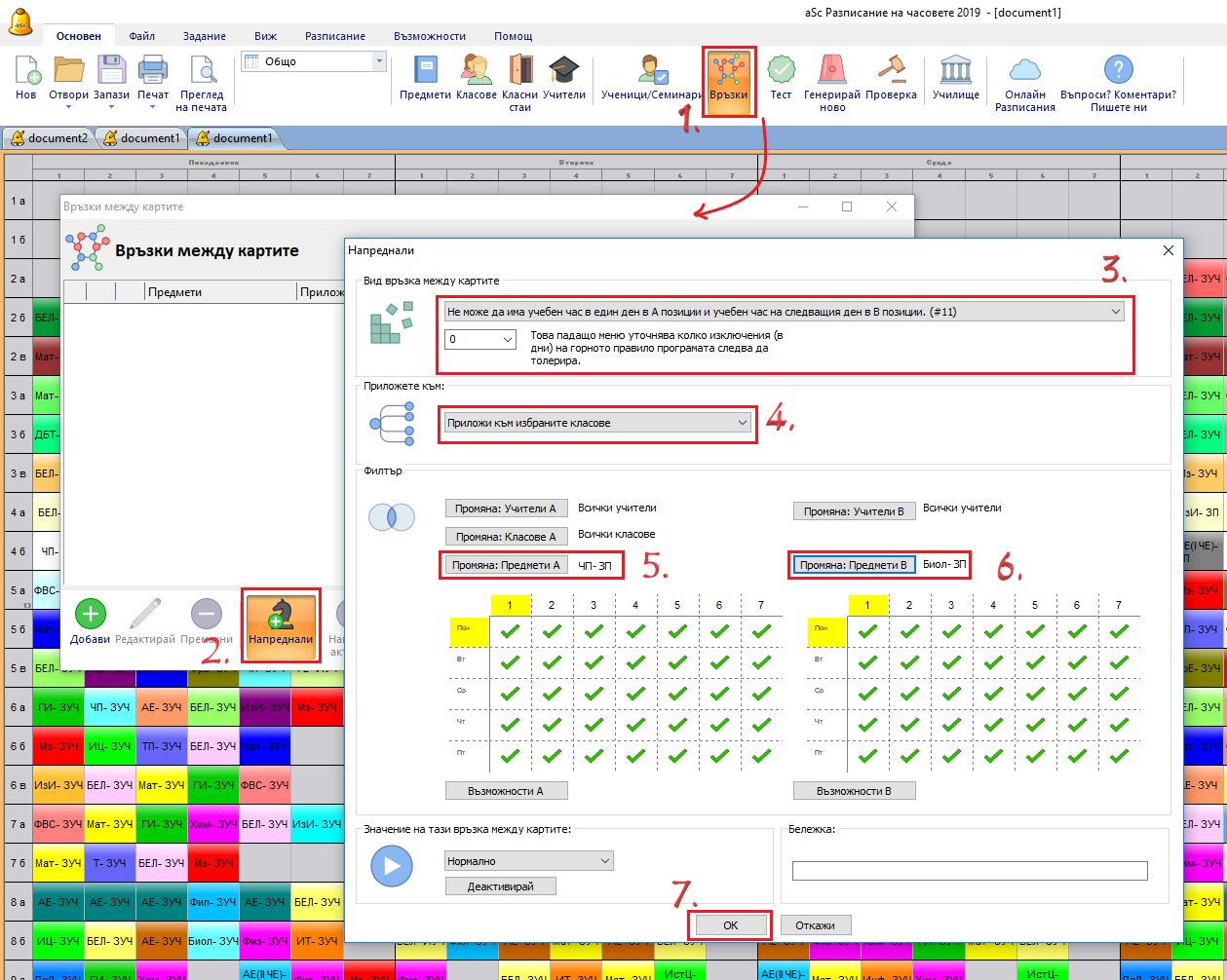
Task: Select the yellow period 1 header in grid B
Action: point(866,605)
